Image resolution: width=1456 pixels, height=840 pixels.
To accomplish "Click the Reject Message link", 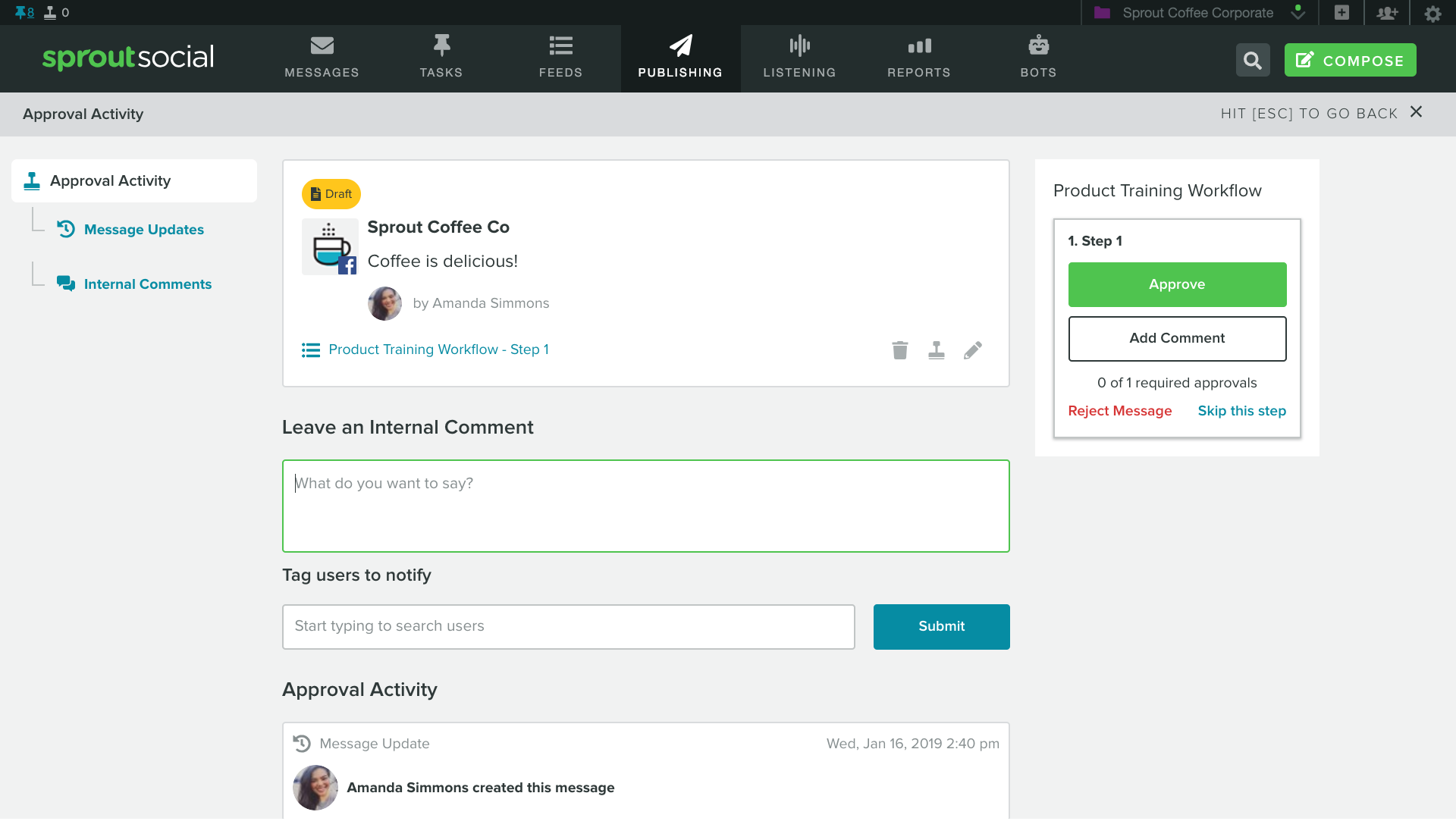I will (x=1119, y=411).
